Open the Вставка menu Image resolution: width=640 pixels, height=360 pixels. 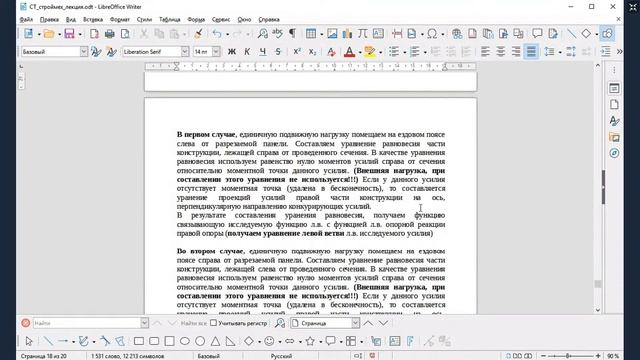(x=93, y=19)
